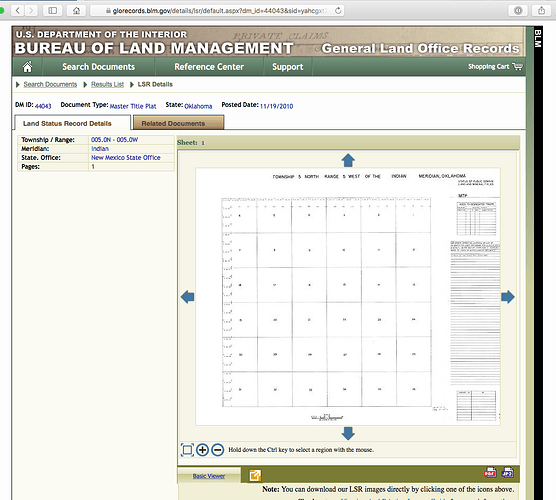Image resolution: width=556 pixels, height=500 pixels.
Task: Go back in browser history
Action: click(x=17, y=11)
